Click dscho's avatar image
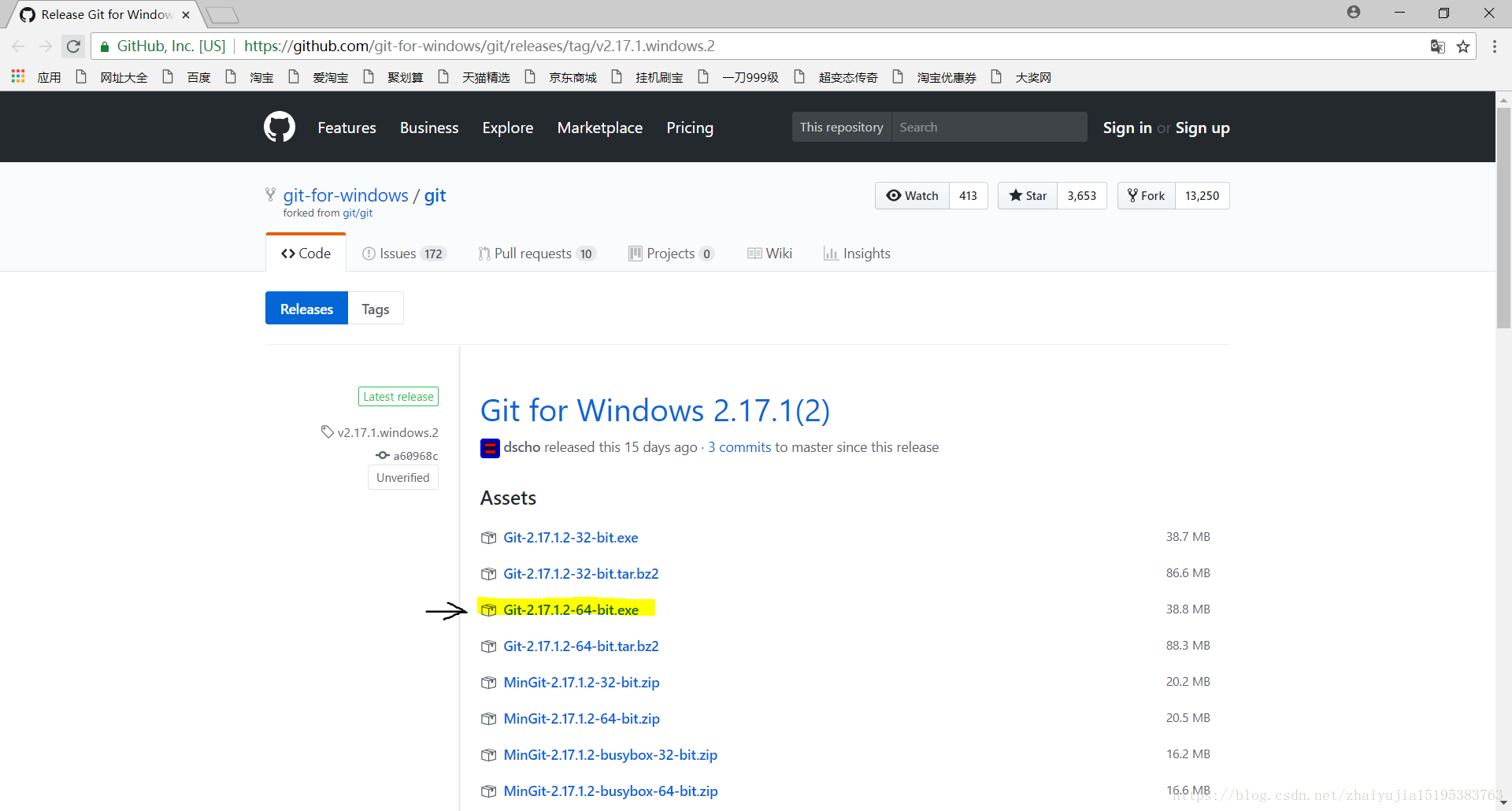1512x811 pixels. (490, 448)
